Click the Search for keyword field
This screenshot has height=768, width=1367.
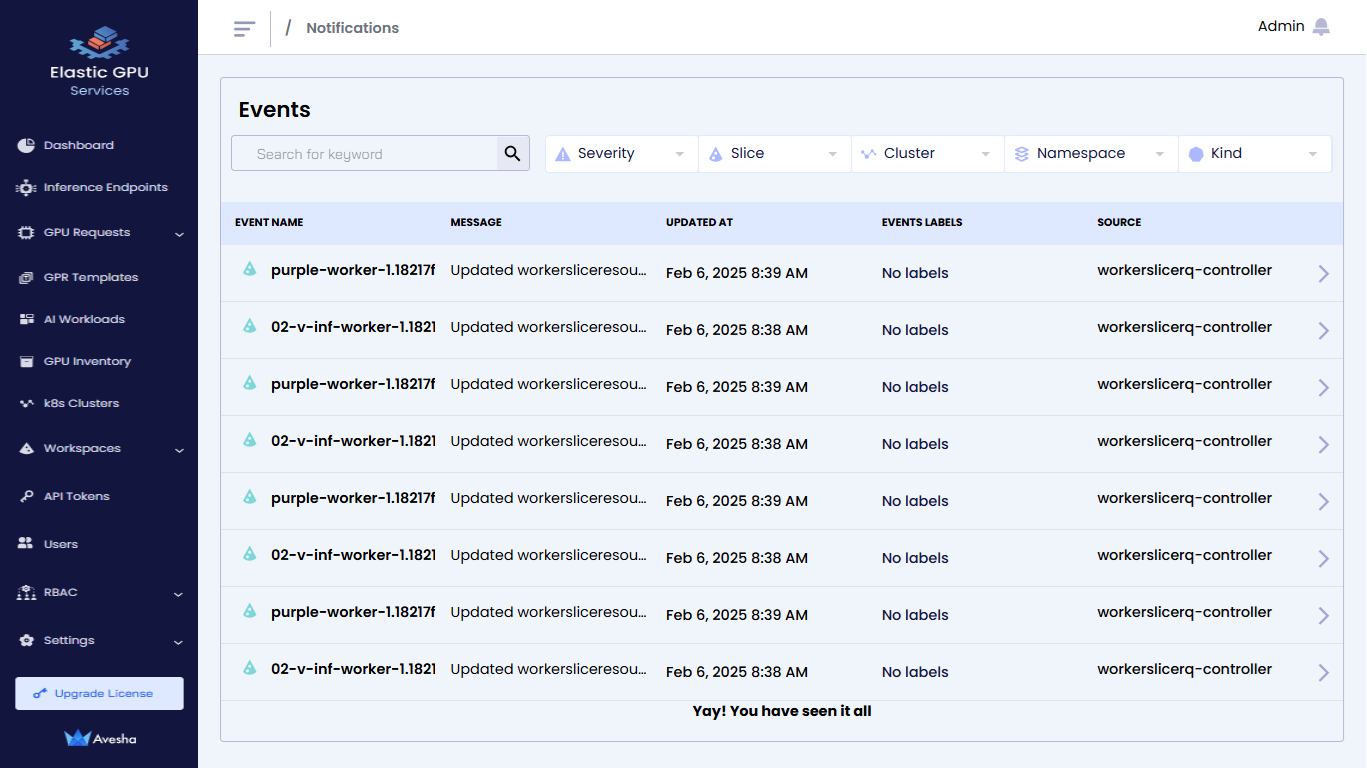click(x=365, y=154)
